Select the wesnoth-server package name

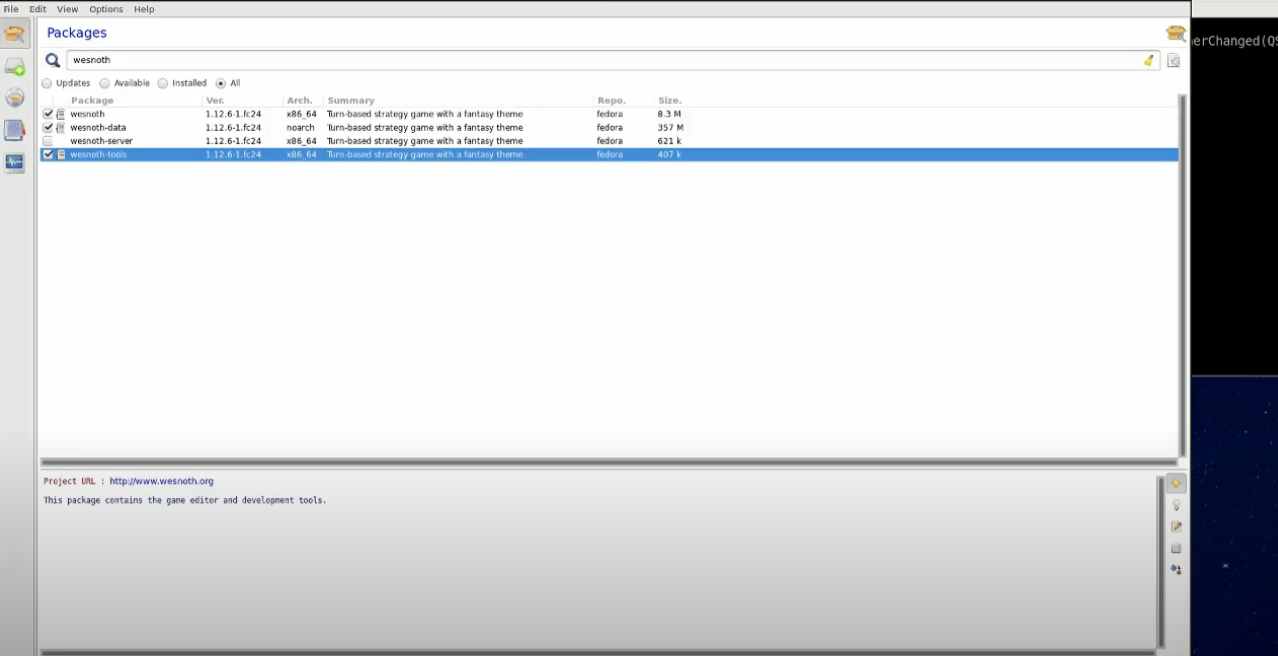coord(101,141)
